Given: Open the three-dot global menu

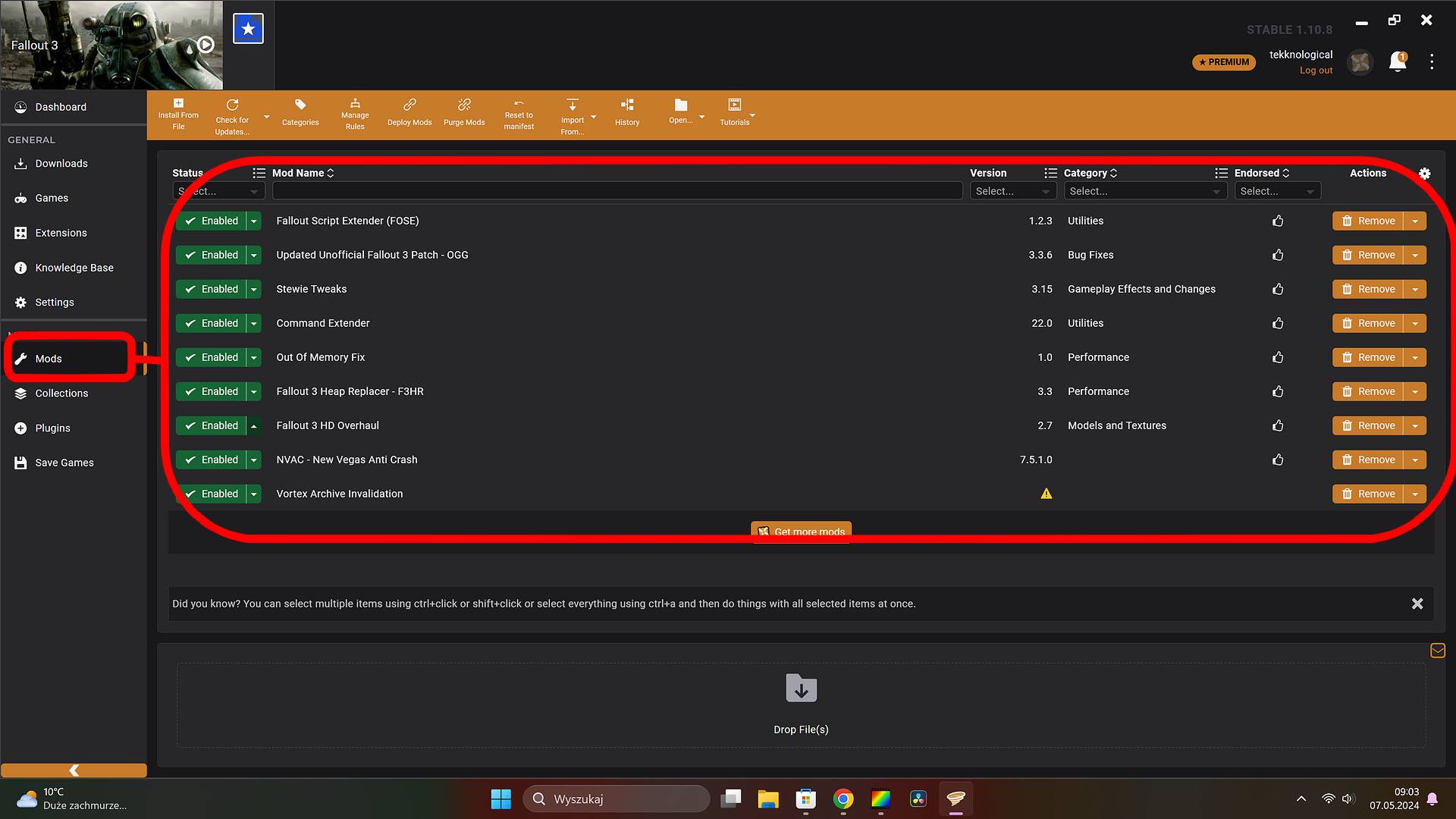Looking at the screenshot, I should coord(1432,62).
